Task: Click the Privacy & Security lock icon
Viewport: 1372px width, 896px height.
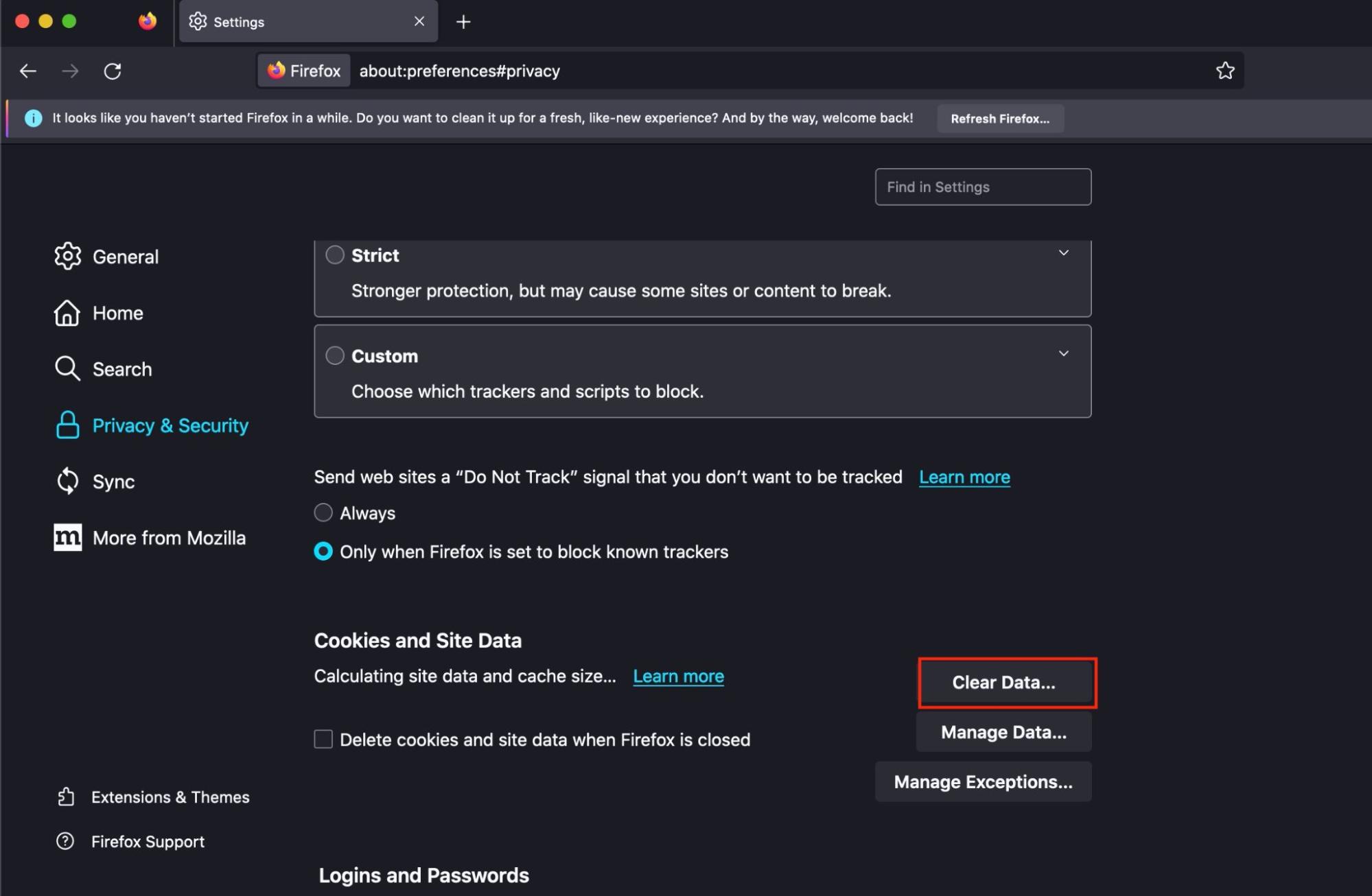Action: click(67, 425)
